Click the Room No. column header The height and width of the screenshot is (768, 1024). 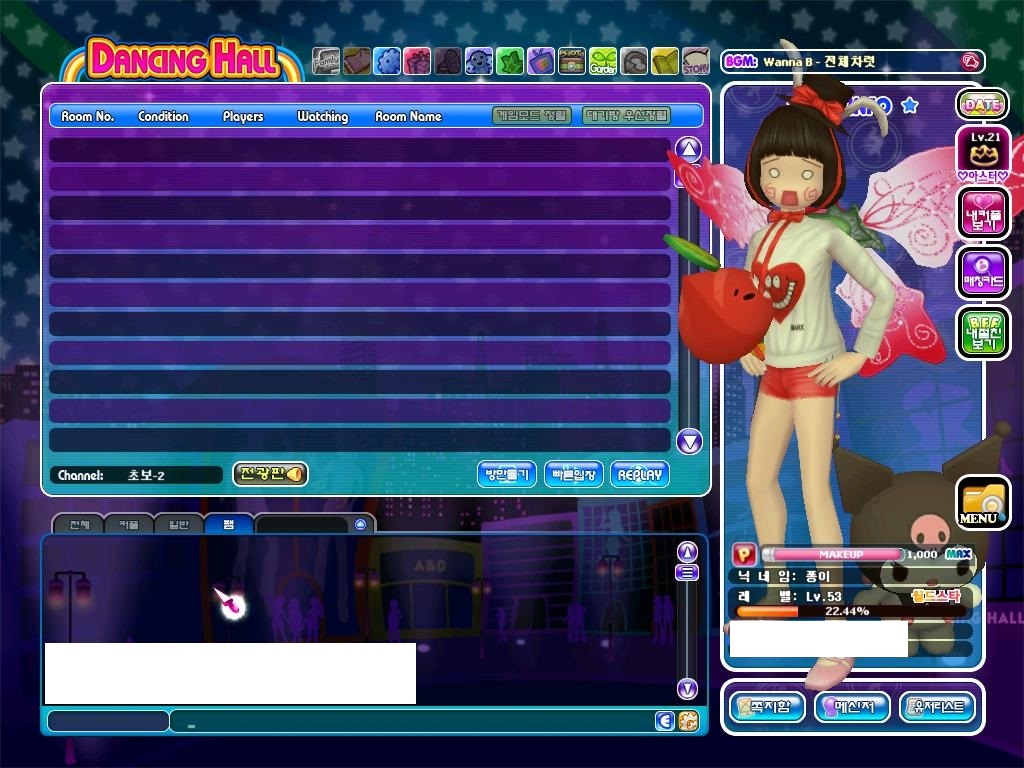tap(88, 116)
